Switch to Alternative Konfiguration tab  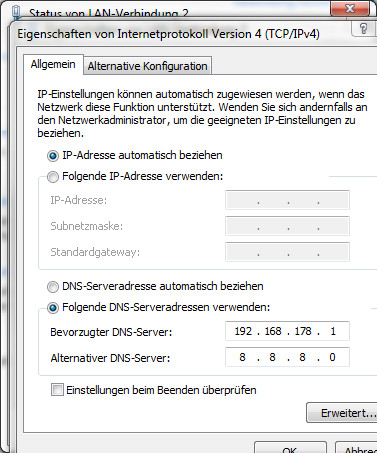coord(147,66)
